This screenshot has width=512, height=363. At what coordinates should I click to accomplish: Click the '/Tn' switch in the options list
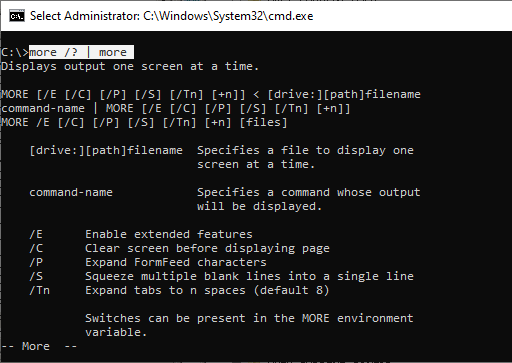coord(40,290)
